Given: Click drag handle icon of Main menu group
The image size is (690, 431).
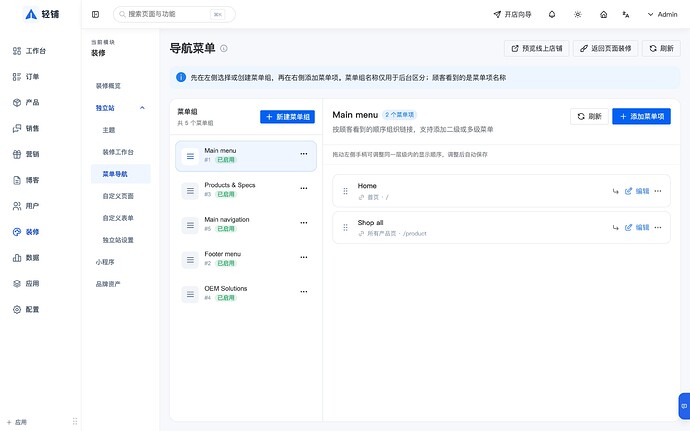Looking at the screenshot, I should click(190, 156).
